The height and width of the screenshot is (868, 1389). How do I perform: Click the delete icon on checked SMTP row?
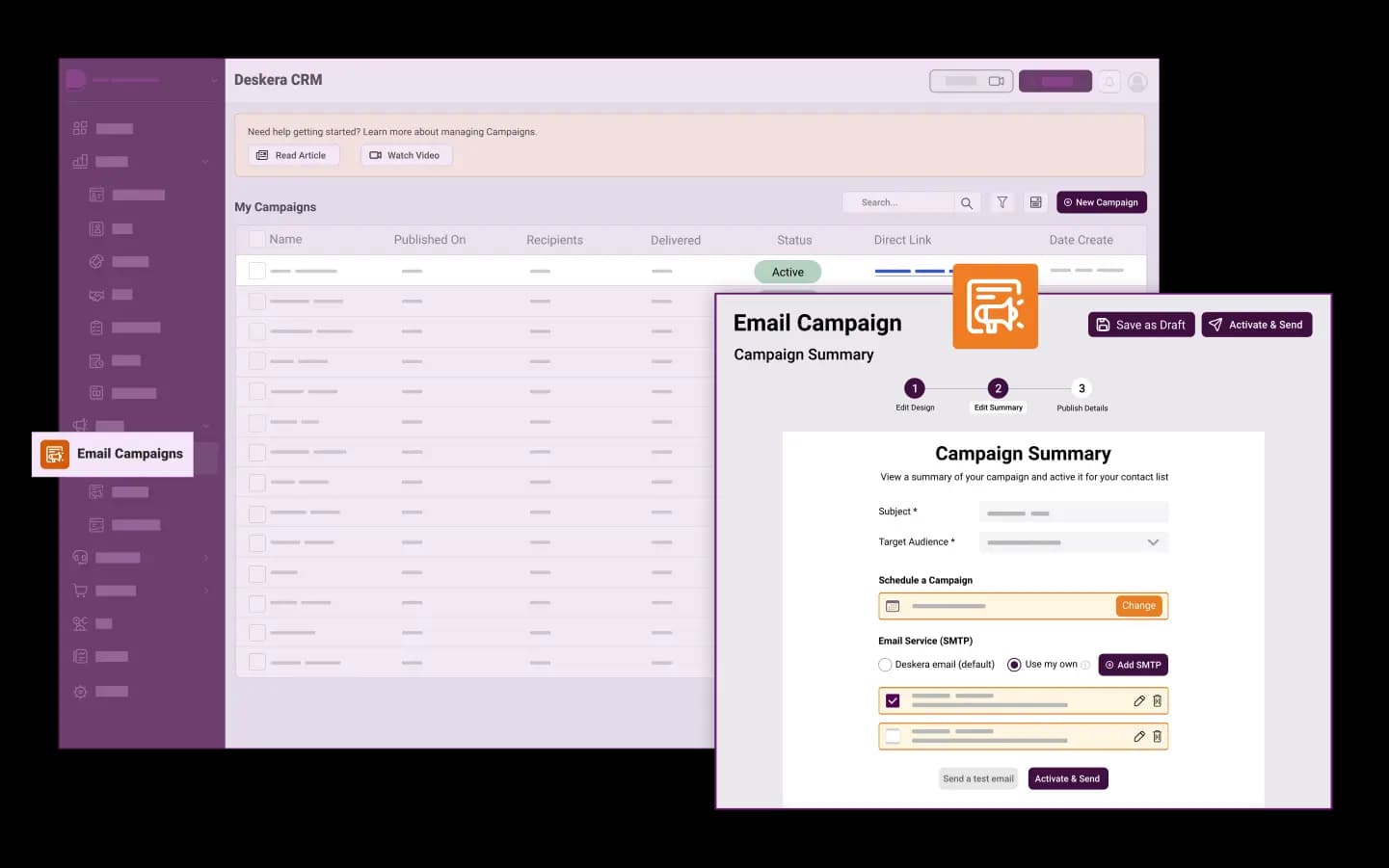pyautogui.click(x=1157, y=701)
